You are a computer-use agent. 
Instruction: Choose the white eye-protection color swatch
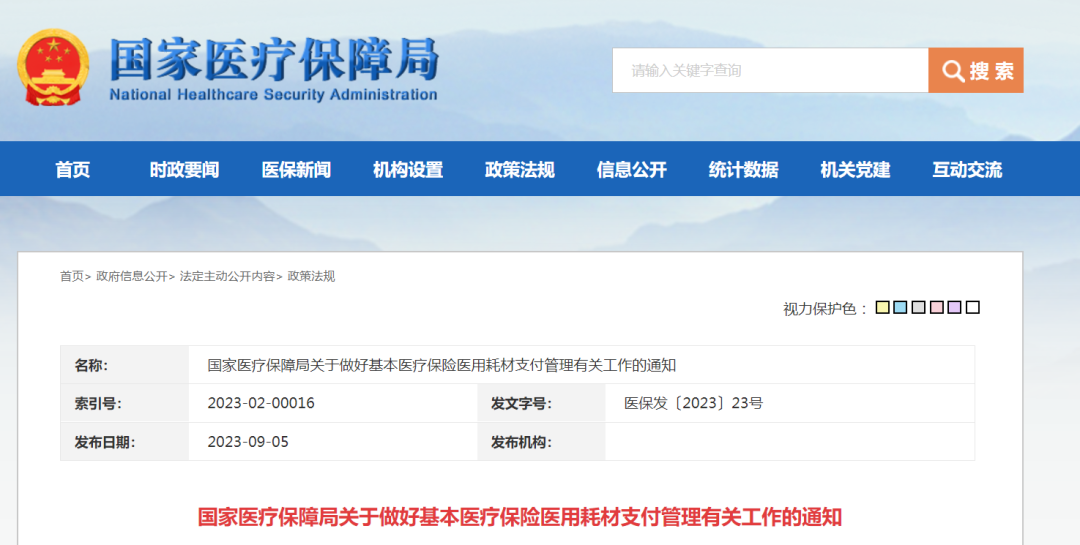pos(973,307)
